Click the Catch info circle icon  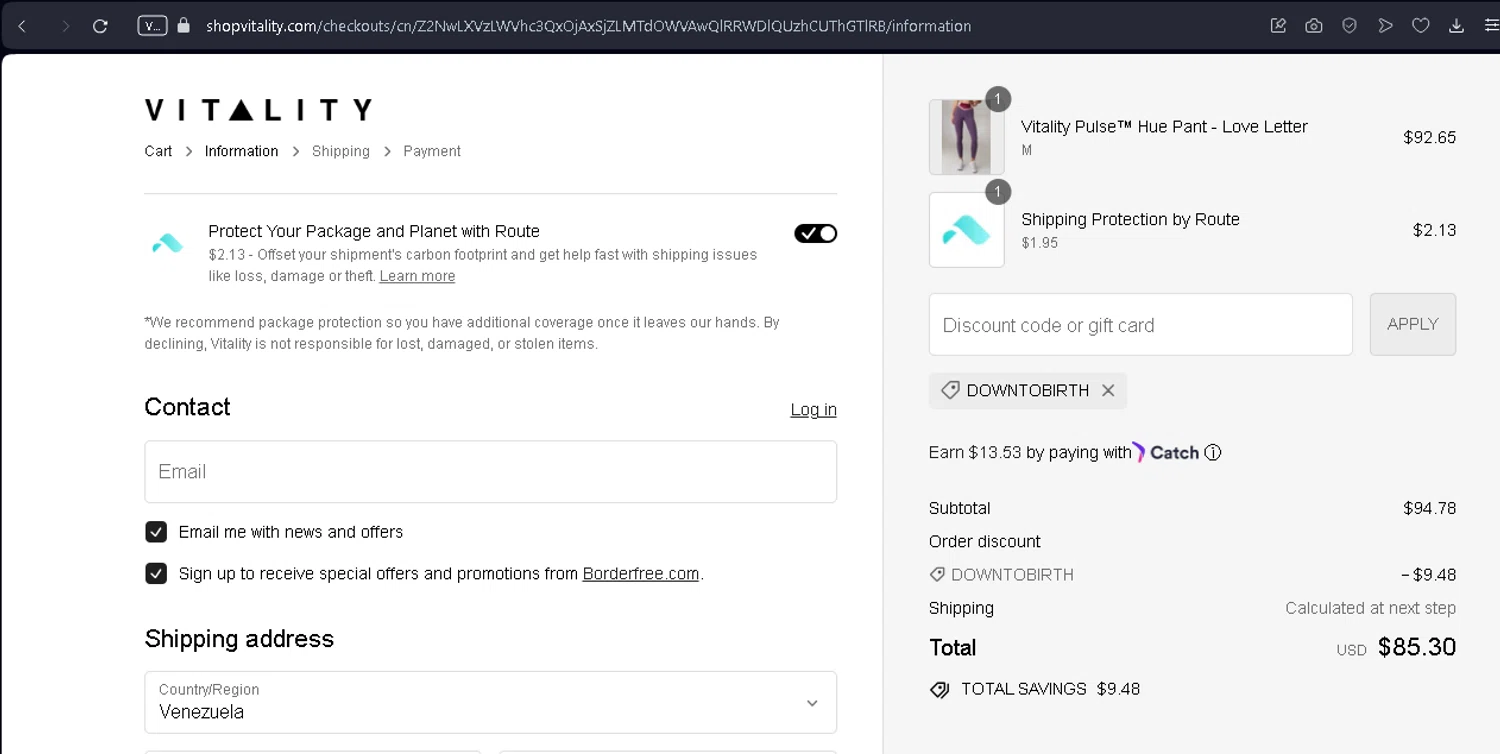tap(1213, 453)
